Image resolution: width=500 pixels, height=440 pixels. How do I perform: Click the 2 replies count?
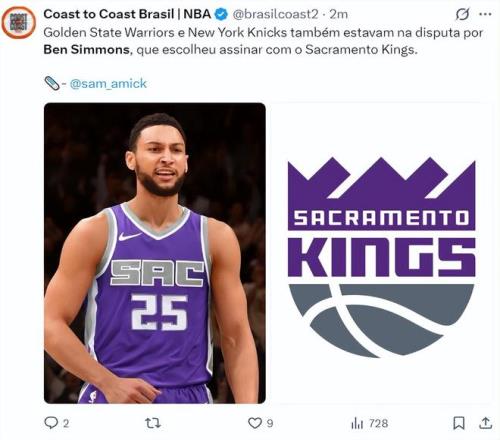66,423
